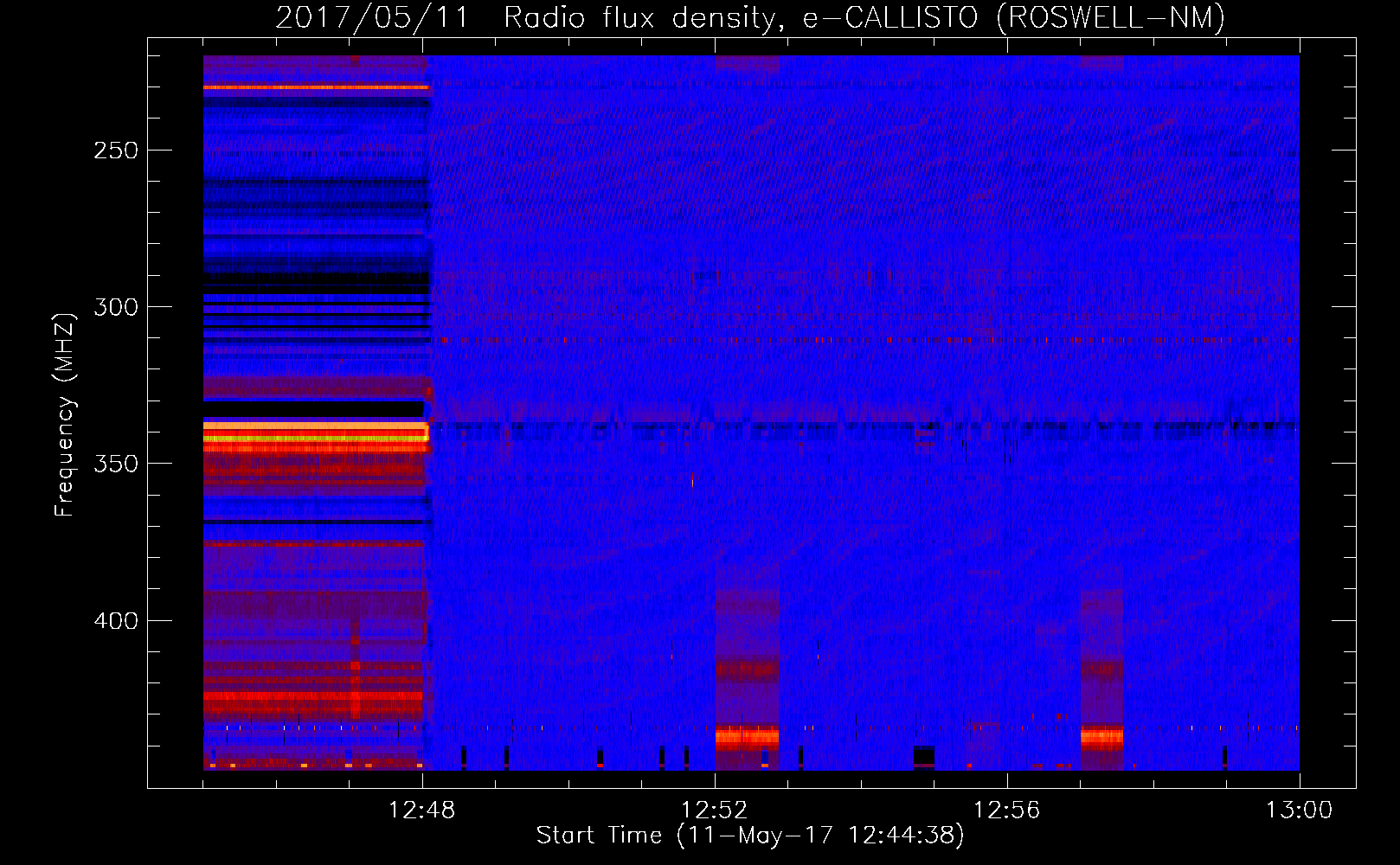Click the 350 frequency tick label
This screenshot has width=1400, height=865.
point(116,464)
